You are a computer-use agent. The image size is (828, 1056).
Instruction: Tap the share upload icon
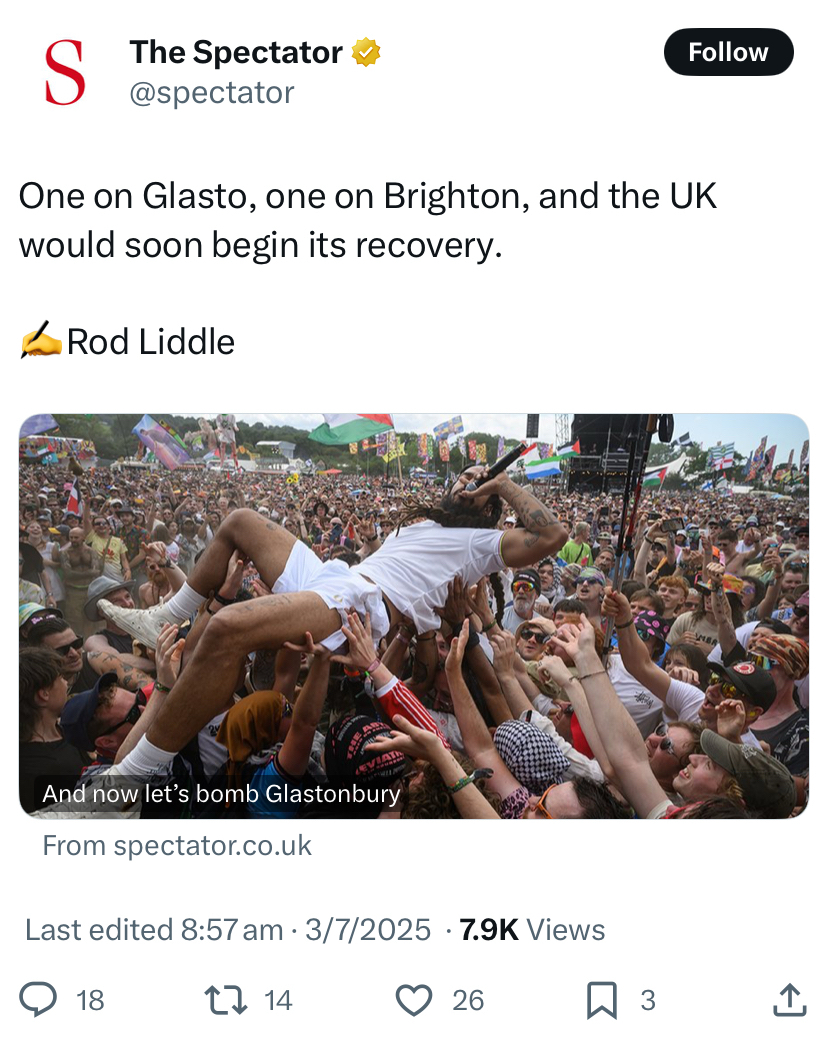(x=788, y=999)
